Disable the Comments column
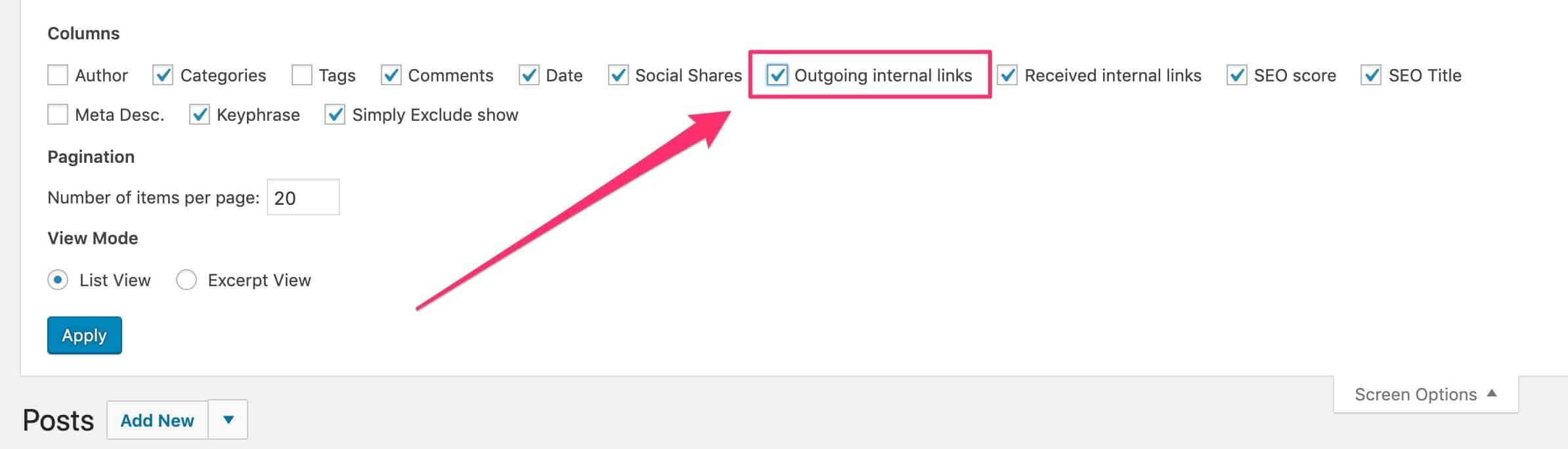1568x449 pixels. click(392, 75)
